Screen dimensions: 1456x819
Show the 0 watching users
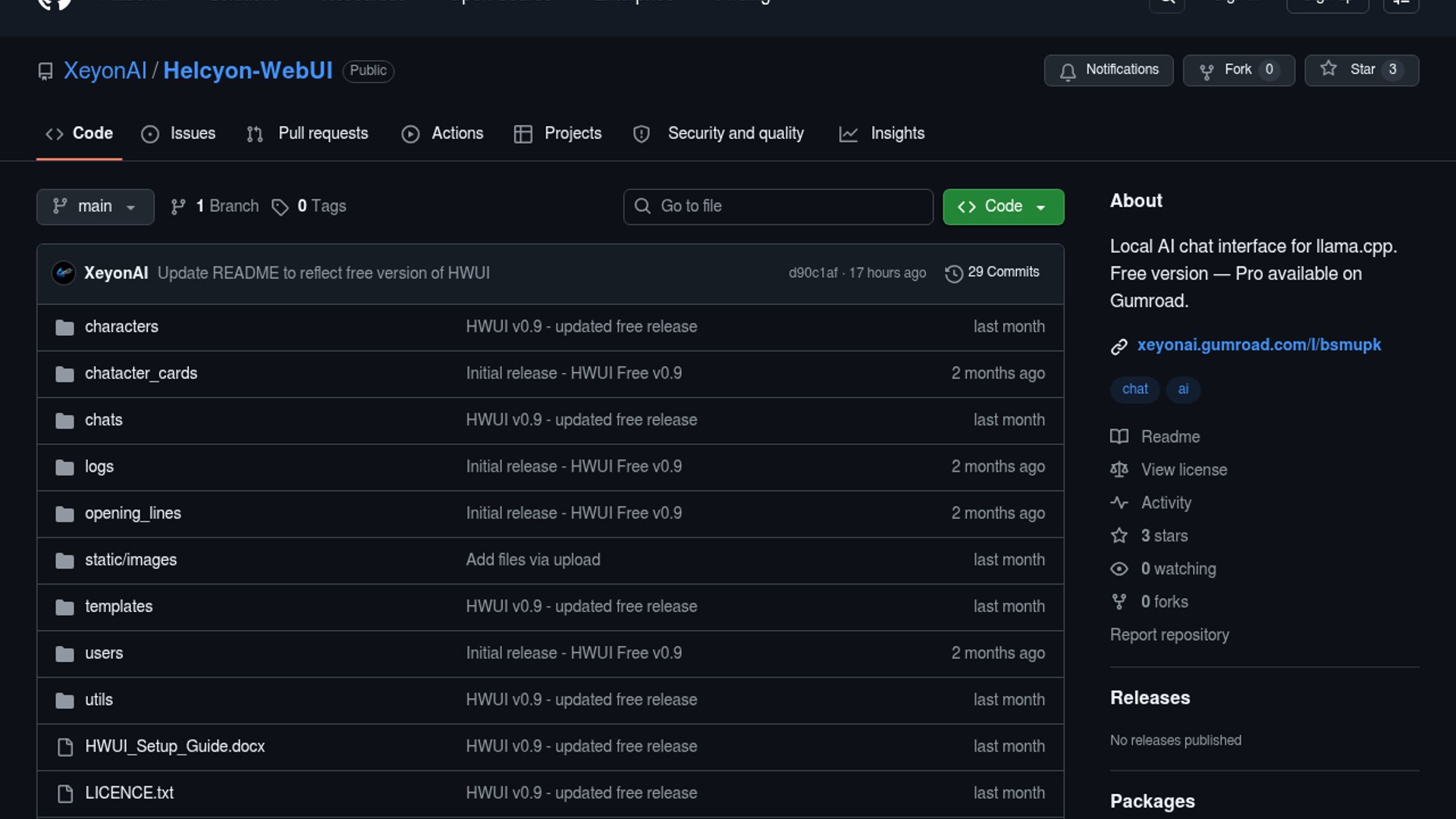pos(1178,569)
